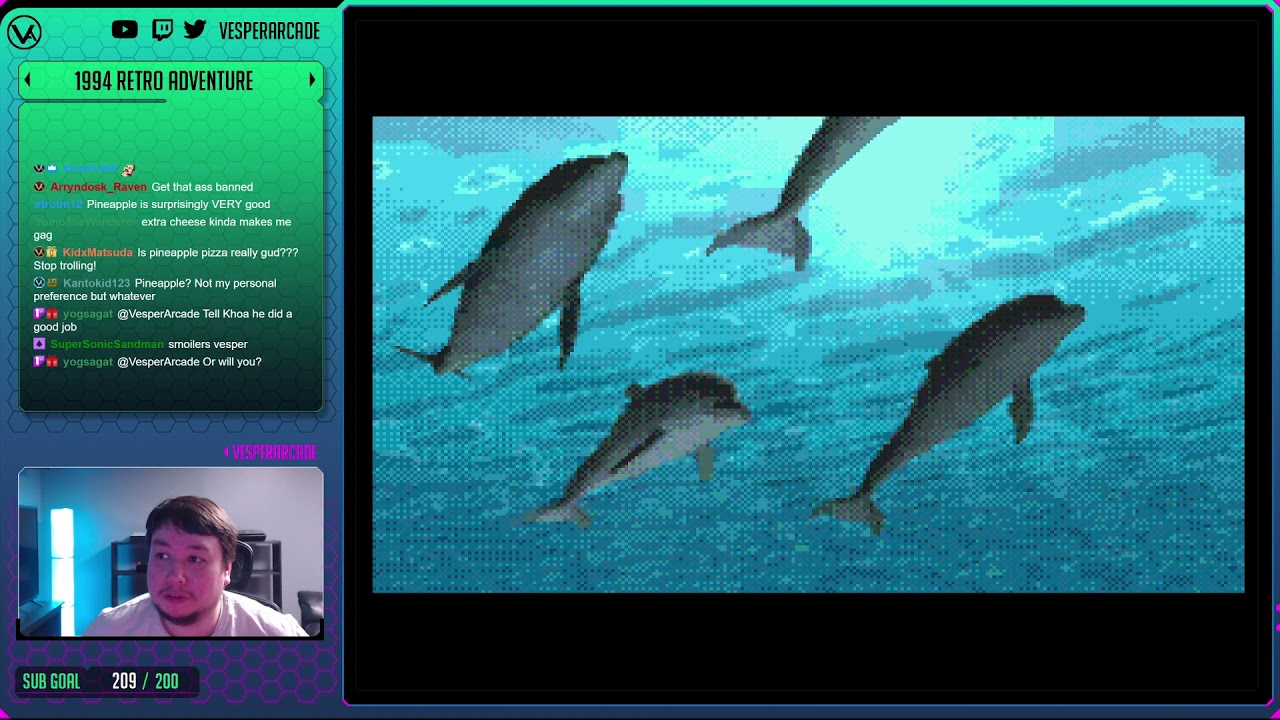
Task: Open the Twitch icon link
Action: tap(162, 30)
